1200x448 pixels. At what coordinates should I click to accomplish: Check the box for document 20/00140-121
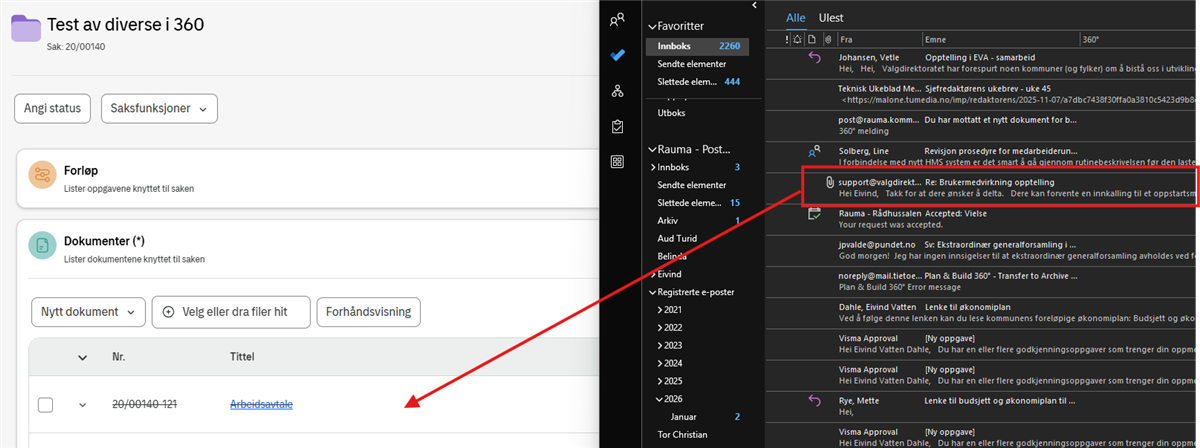(45, 405)
